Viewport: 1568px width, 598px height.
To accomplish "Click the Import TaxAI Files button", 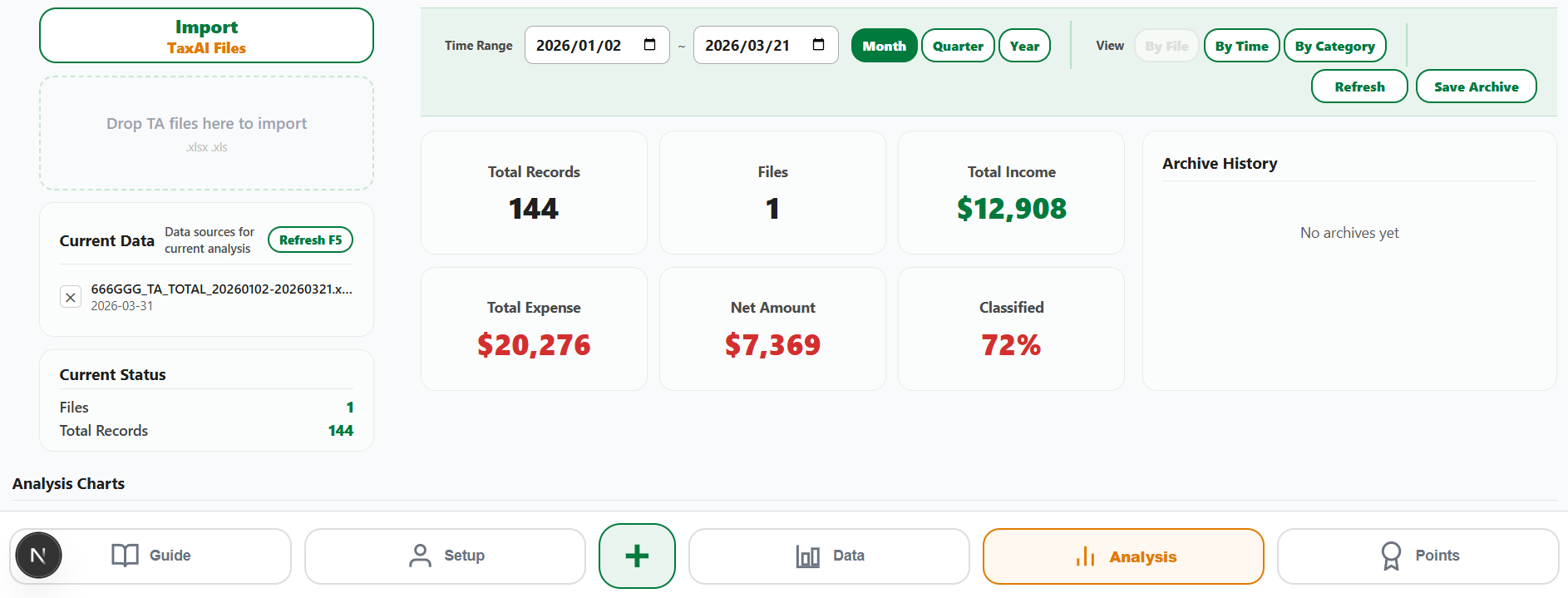I will click(x=206, y=36).
